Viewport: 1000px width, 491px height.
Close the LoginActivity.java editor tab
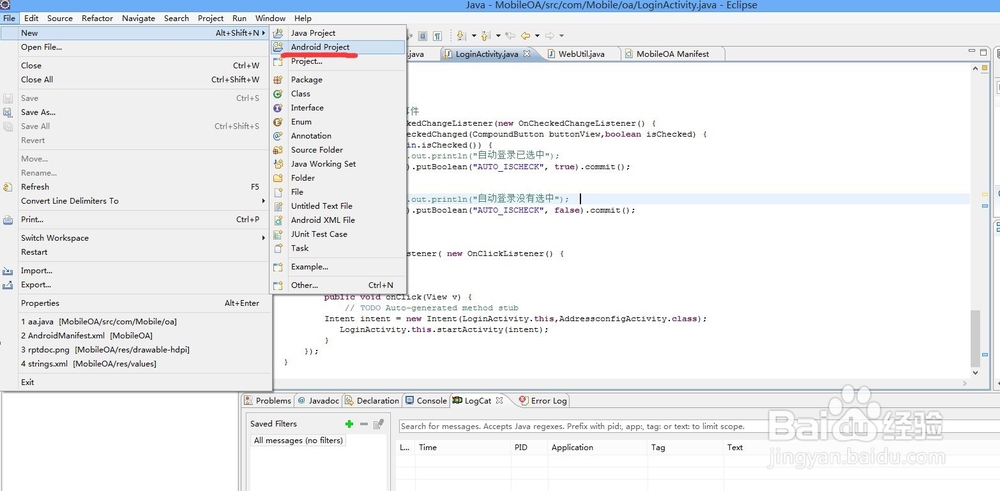click(527, 54)
